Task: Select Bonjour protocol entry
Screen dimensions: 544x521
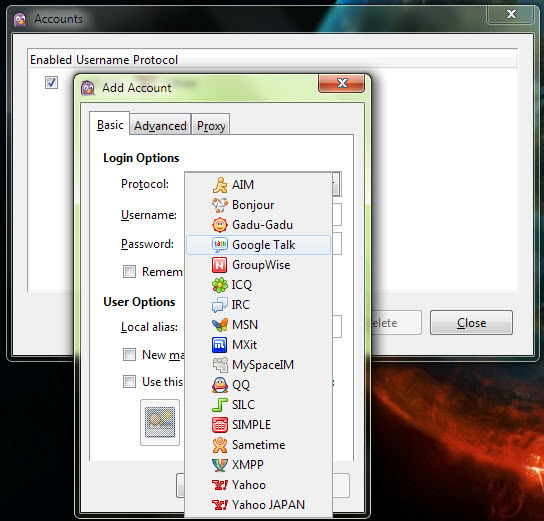Action: pyautogui.click(x=258, y=205)
